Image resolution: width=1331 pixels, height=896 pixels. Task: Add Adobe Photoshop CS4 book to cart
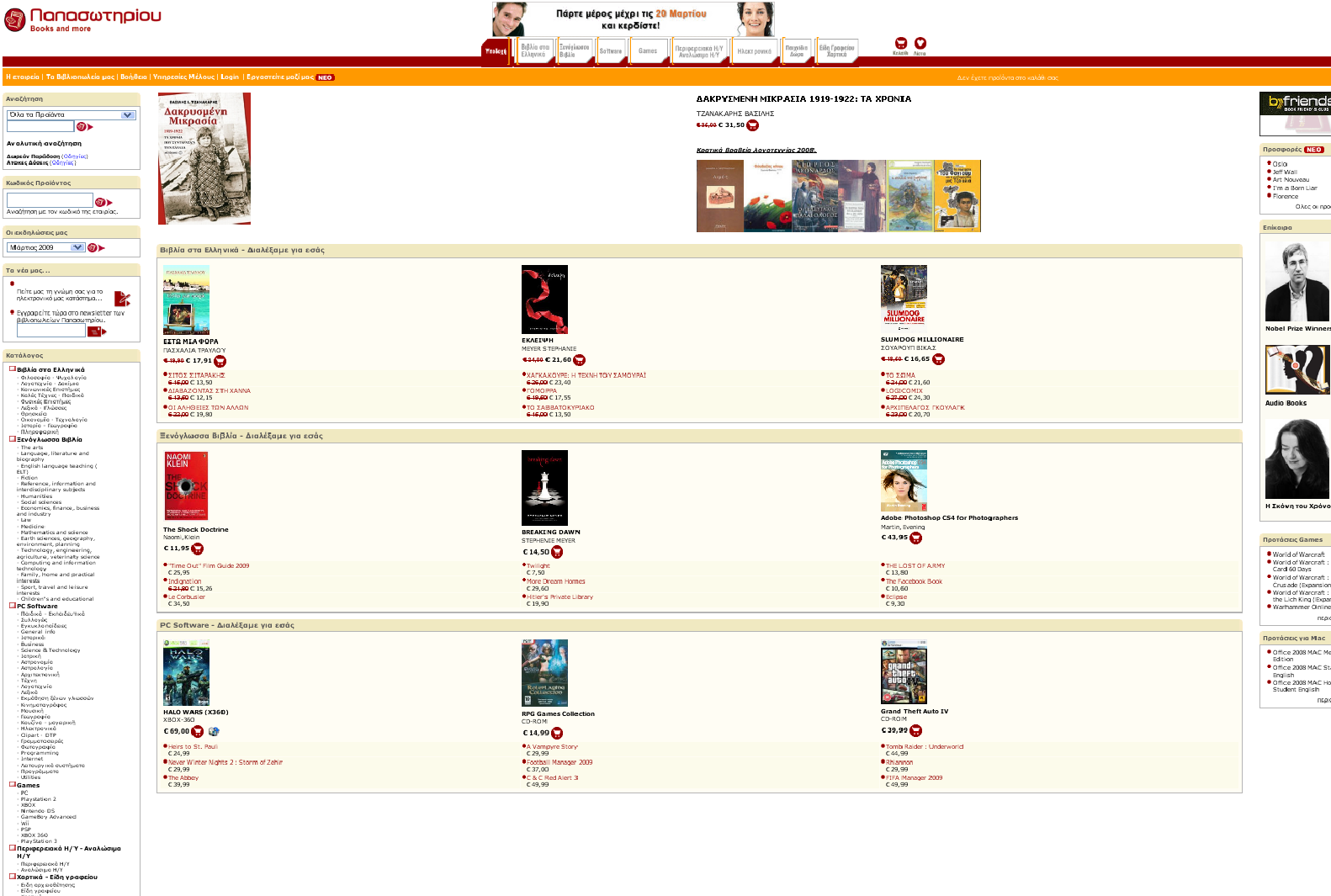(x=915, y=538)
